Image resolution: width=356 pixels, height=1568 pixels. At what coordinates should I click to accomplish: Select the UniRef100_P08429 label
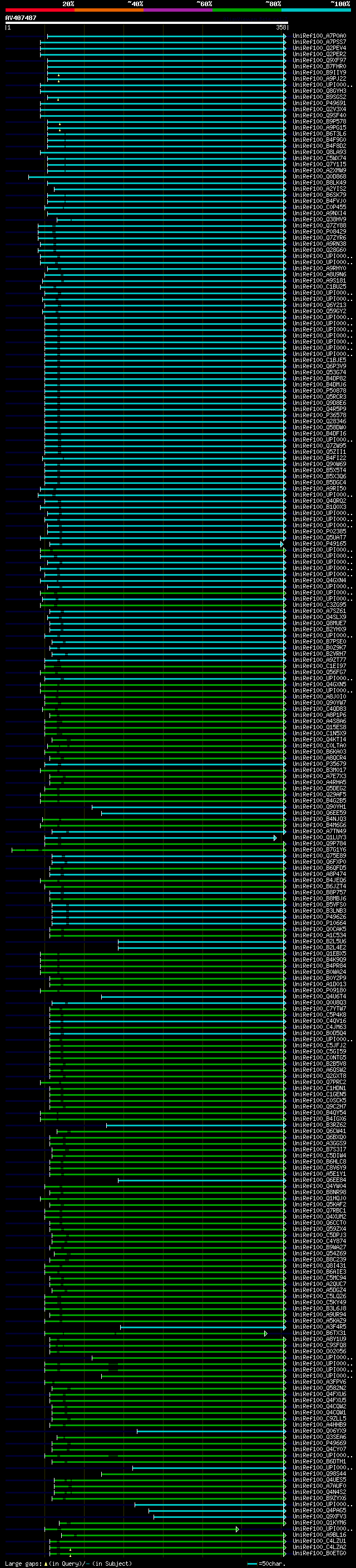tap(319, 231)
